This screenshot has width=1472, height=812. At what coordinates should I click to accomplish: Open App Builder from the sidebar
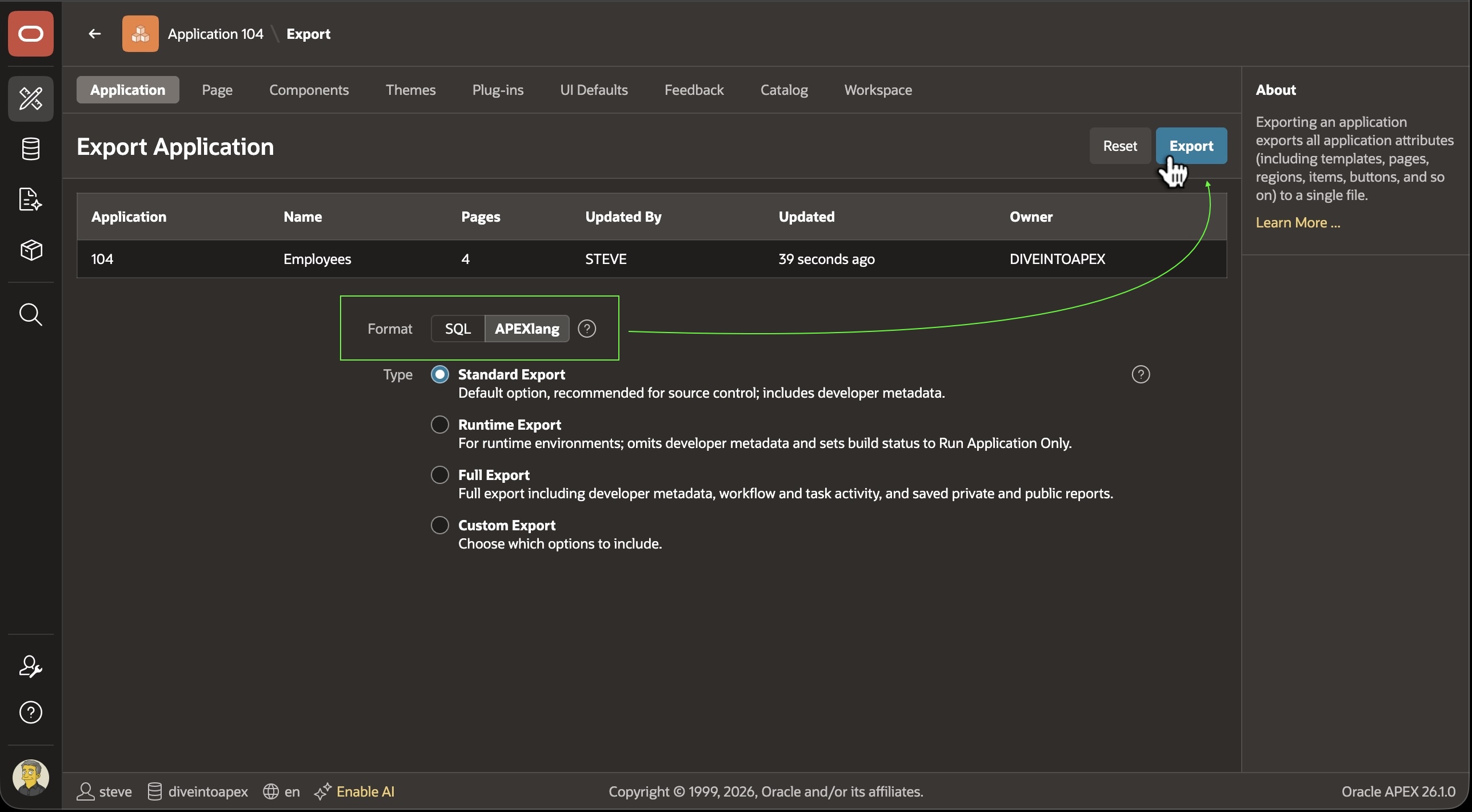tap(31, 99)
